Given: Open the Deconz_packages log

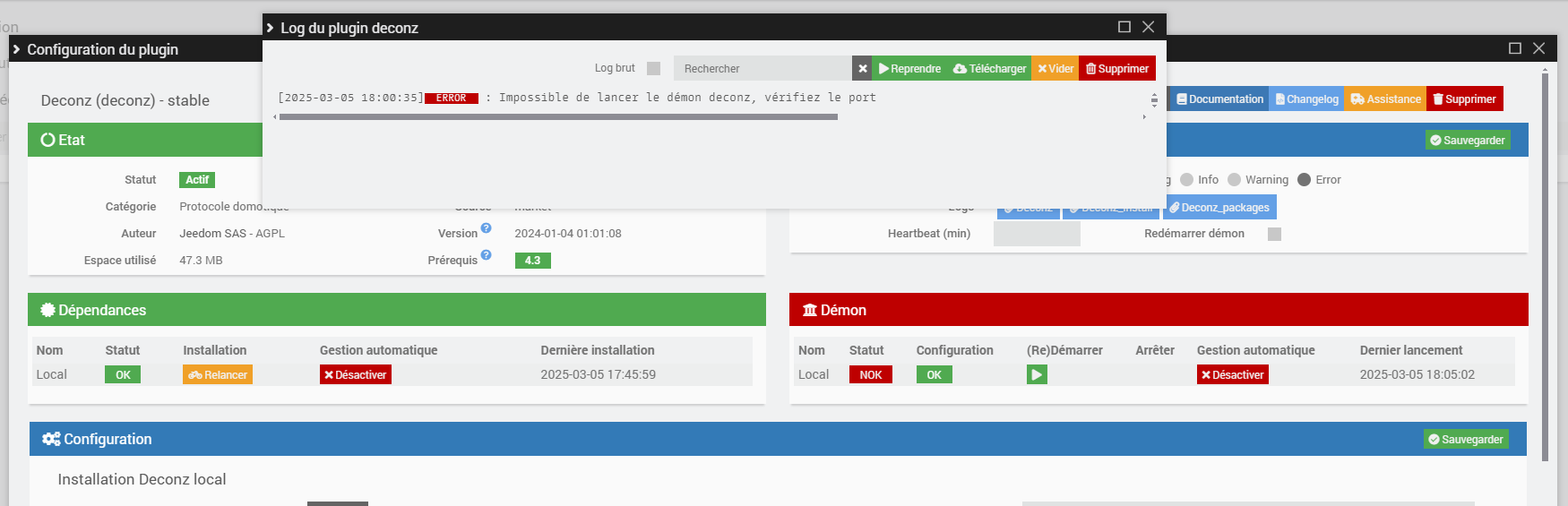Looking at the screenshot, I should (1219, 207).
